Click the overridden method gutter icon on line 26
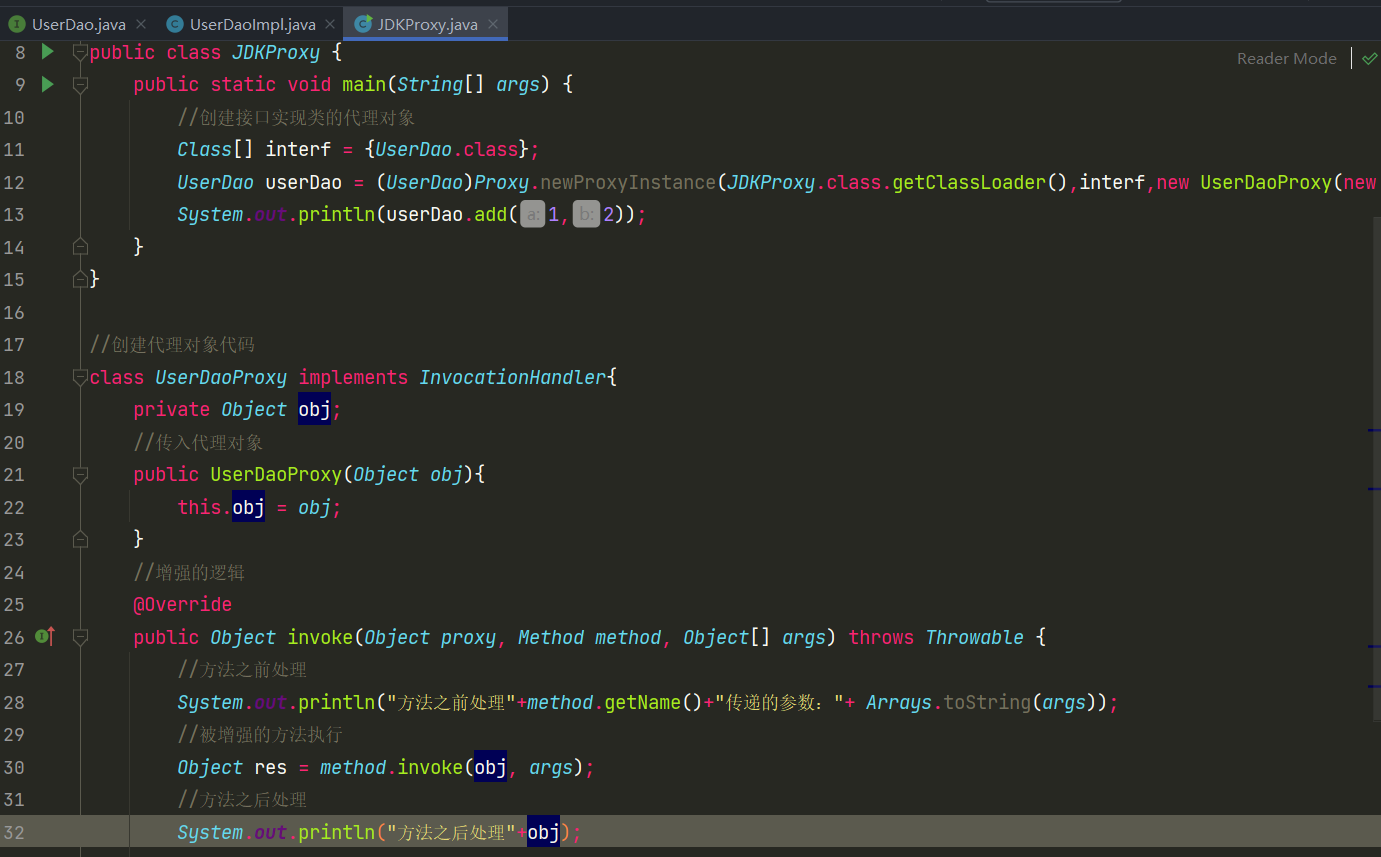1381x857 pixels. point(45,635)
